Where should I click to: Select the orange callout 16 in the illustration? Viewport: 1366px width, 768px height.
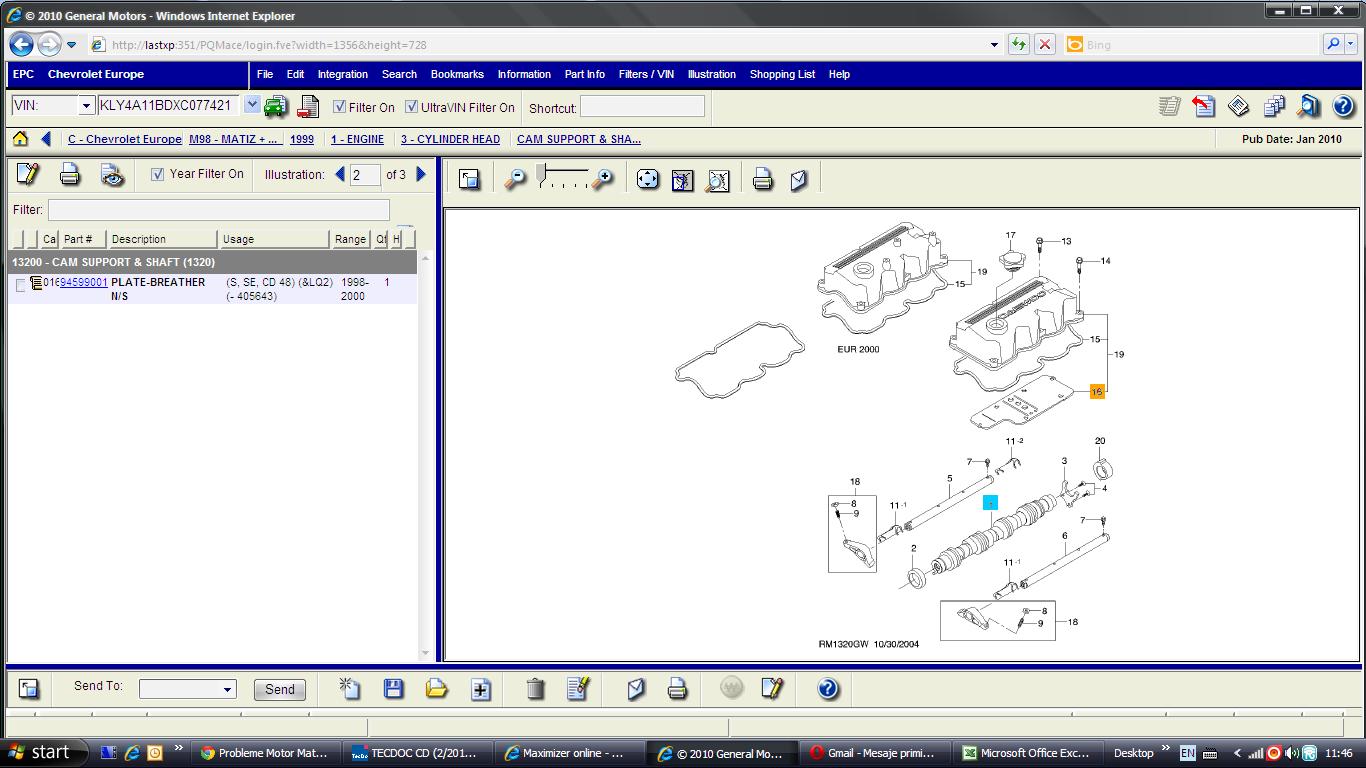(1097, 391)
